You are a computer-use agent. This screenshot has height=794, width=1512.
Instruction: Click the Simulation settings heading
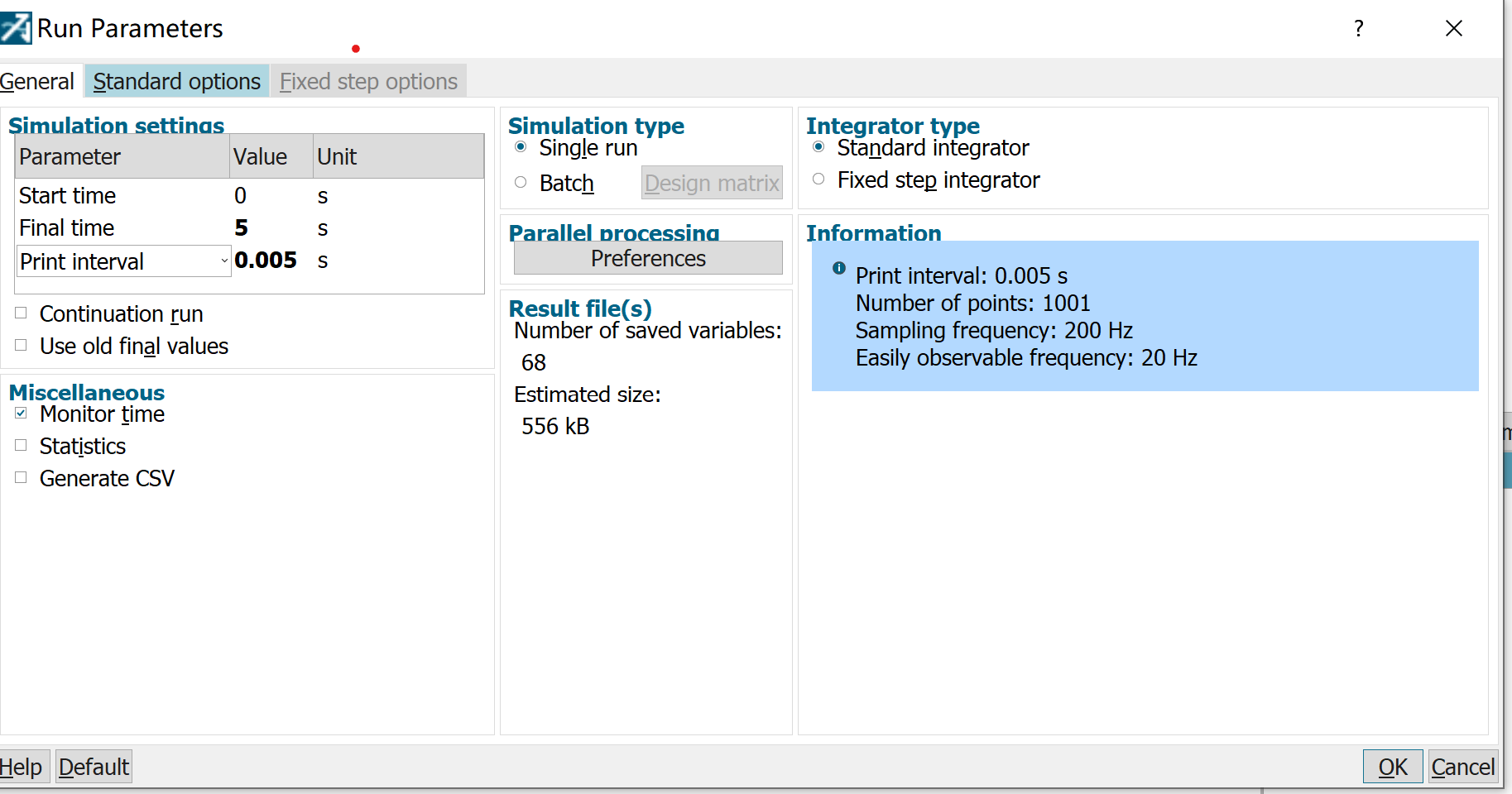[x=117, y=126]
